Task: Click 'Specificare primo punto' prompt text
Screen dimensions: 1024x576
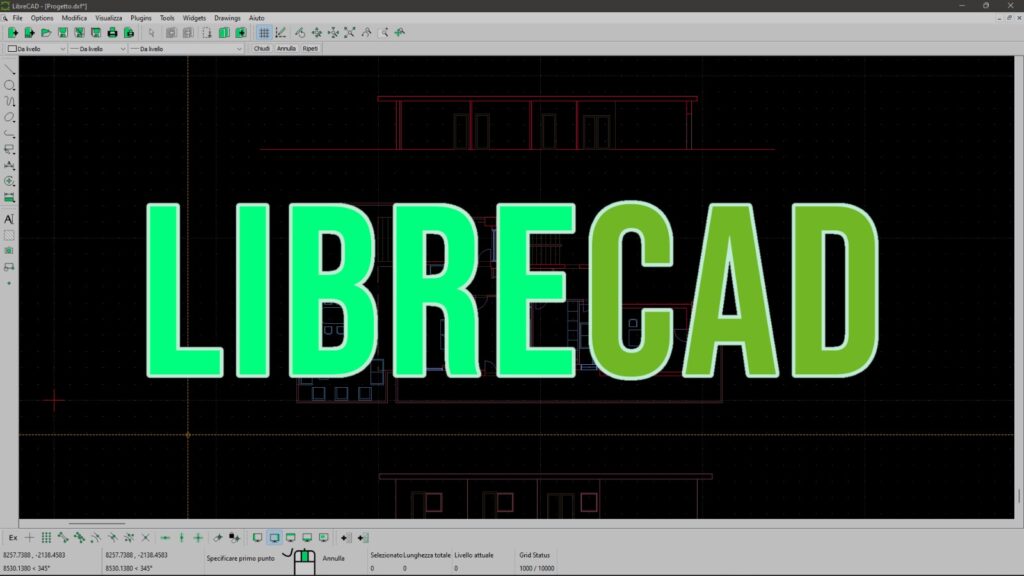Action: click(x=240, y=558)
